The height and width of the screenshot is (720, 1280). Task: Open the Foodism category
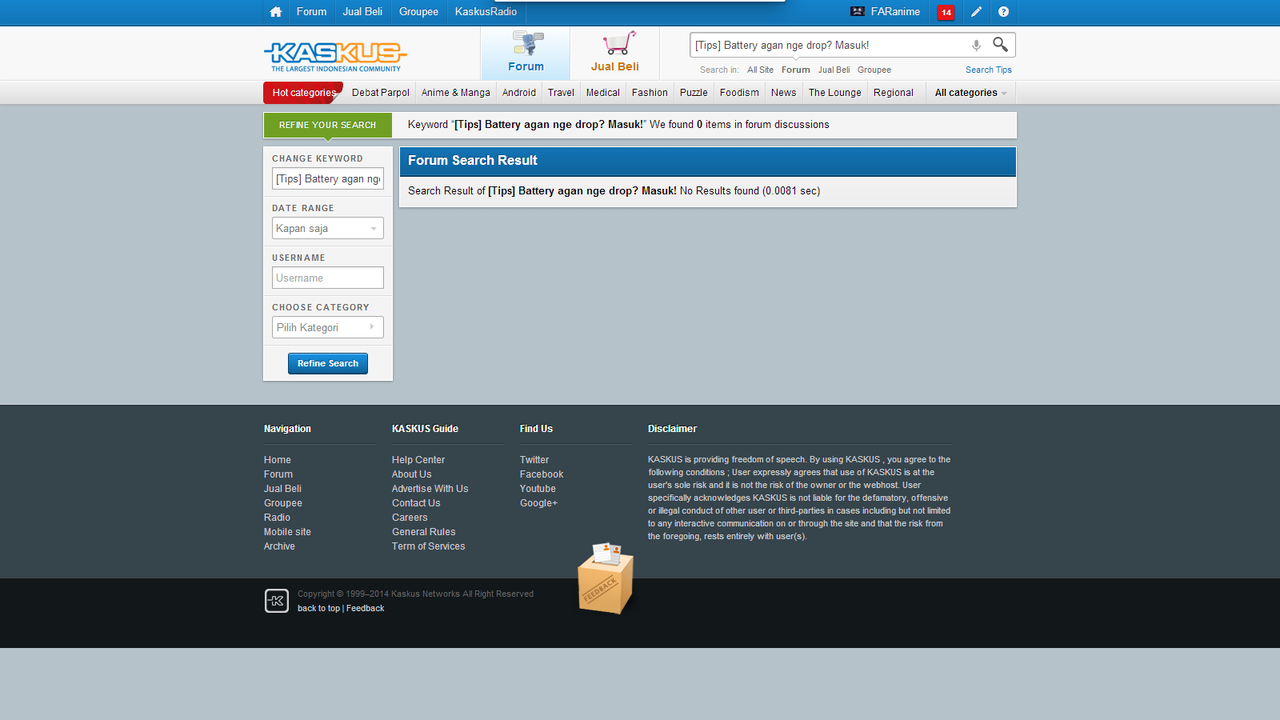(740, 93)
